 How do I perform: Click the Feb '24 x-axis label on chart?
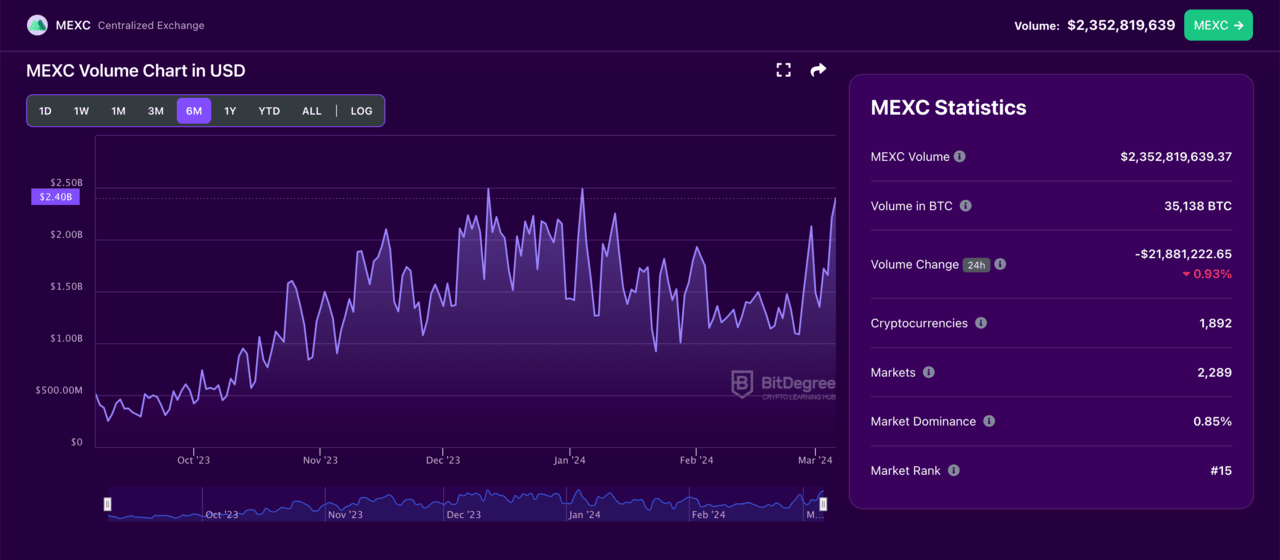point(696,460)
